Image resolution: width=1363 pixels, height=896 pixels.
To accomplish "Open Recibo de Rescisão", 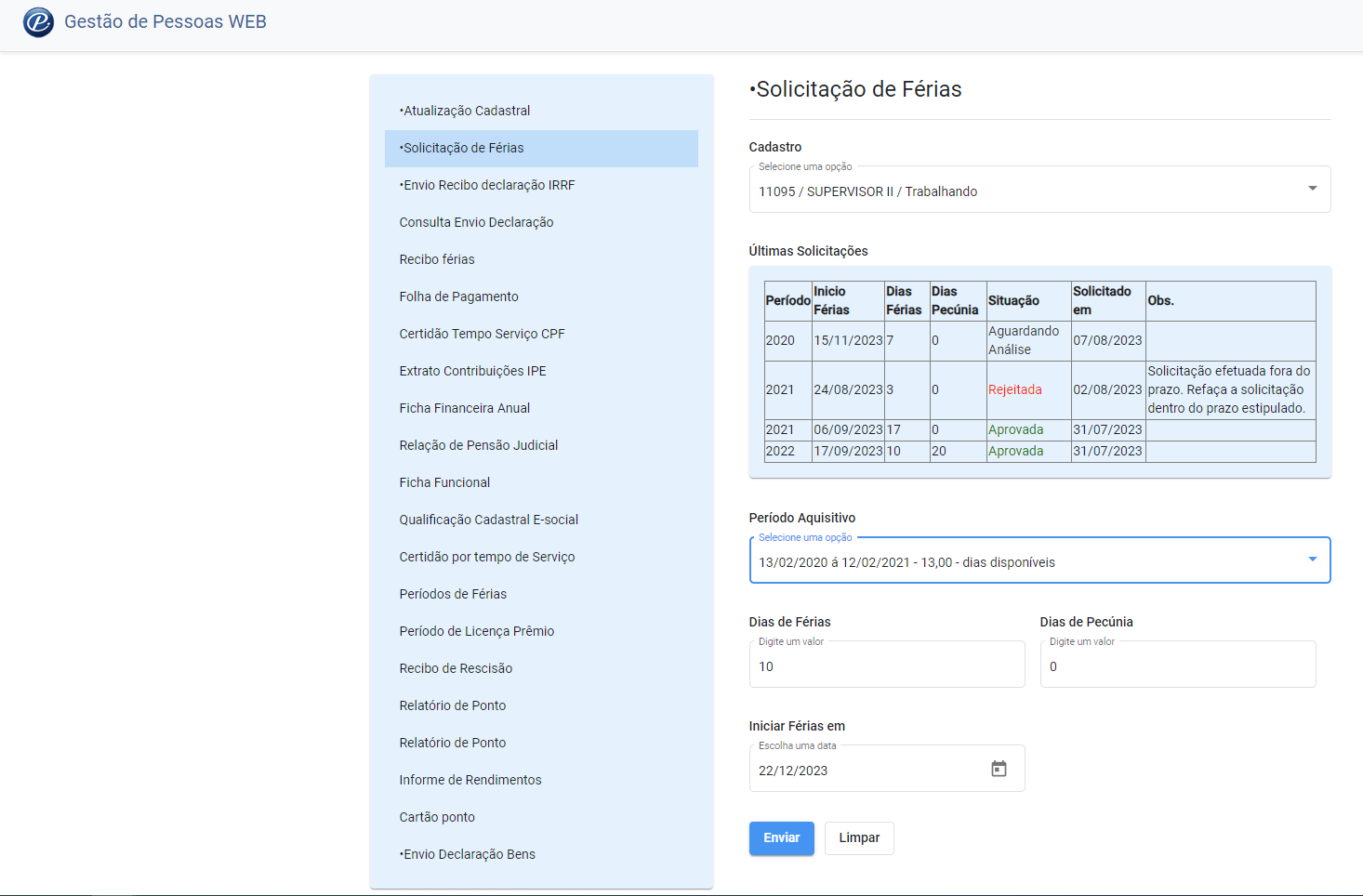I will pyautogui.click(x=541, y=668).
